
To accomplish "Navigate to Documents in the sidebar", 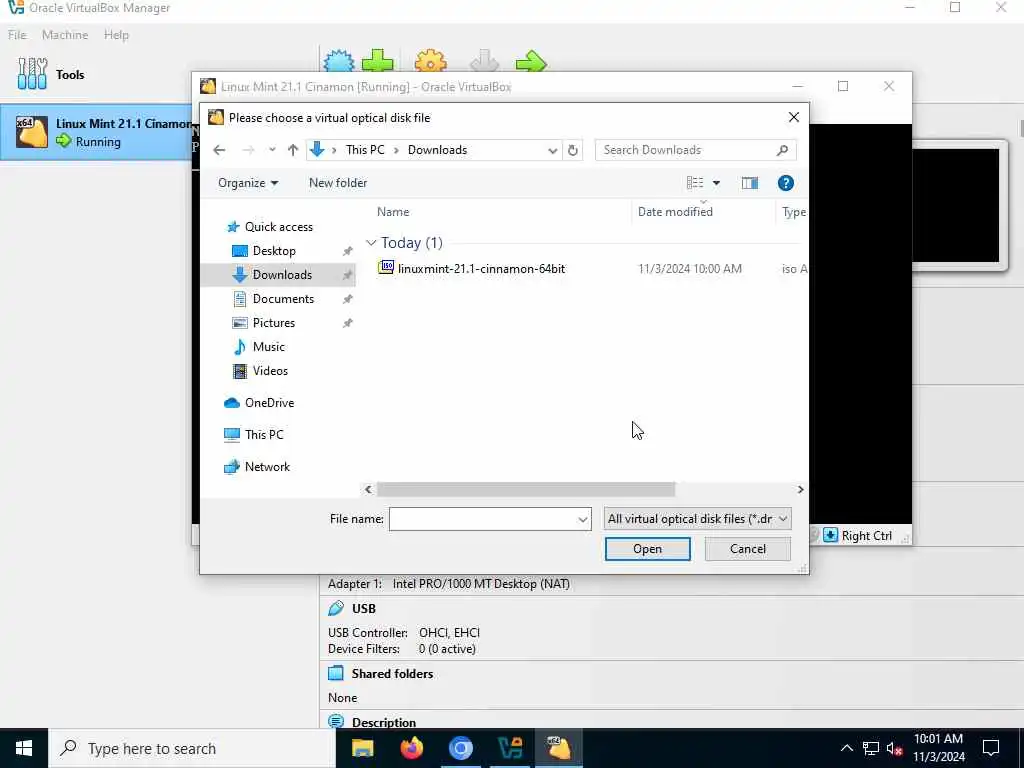I will click(283, 299).
